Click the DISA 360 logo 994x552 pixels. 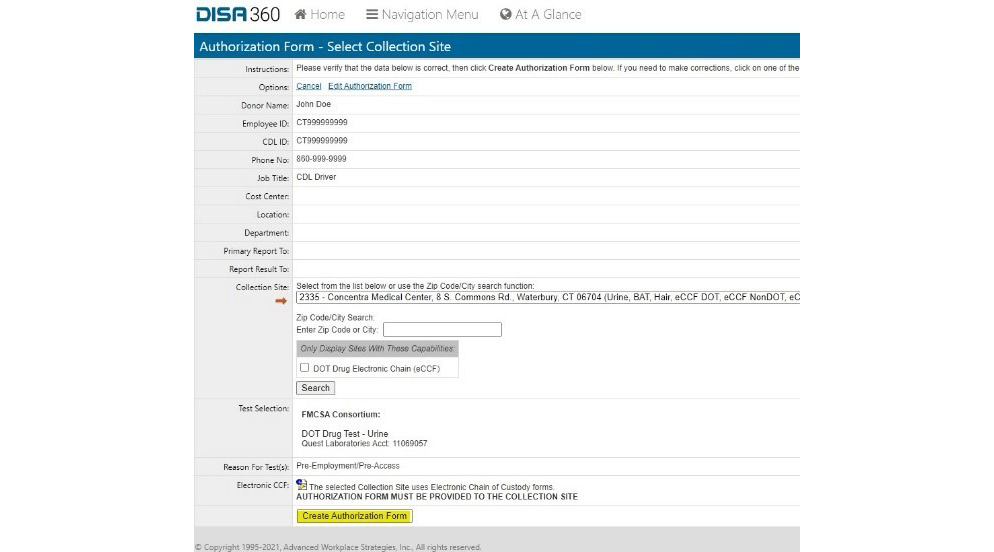(x=238, y=14)
